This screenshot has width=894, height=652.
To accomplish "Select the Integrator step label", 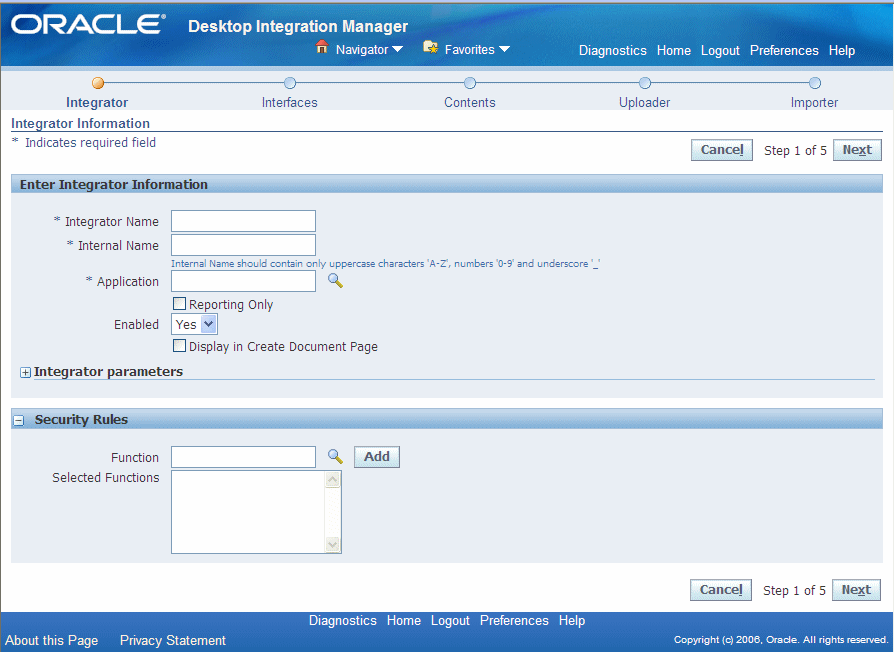I will (x=97, y=103).
